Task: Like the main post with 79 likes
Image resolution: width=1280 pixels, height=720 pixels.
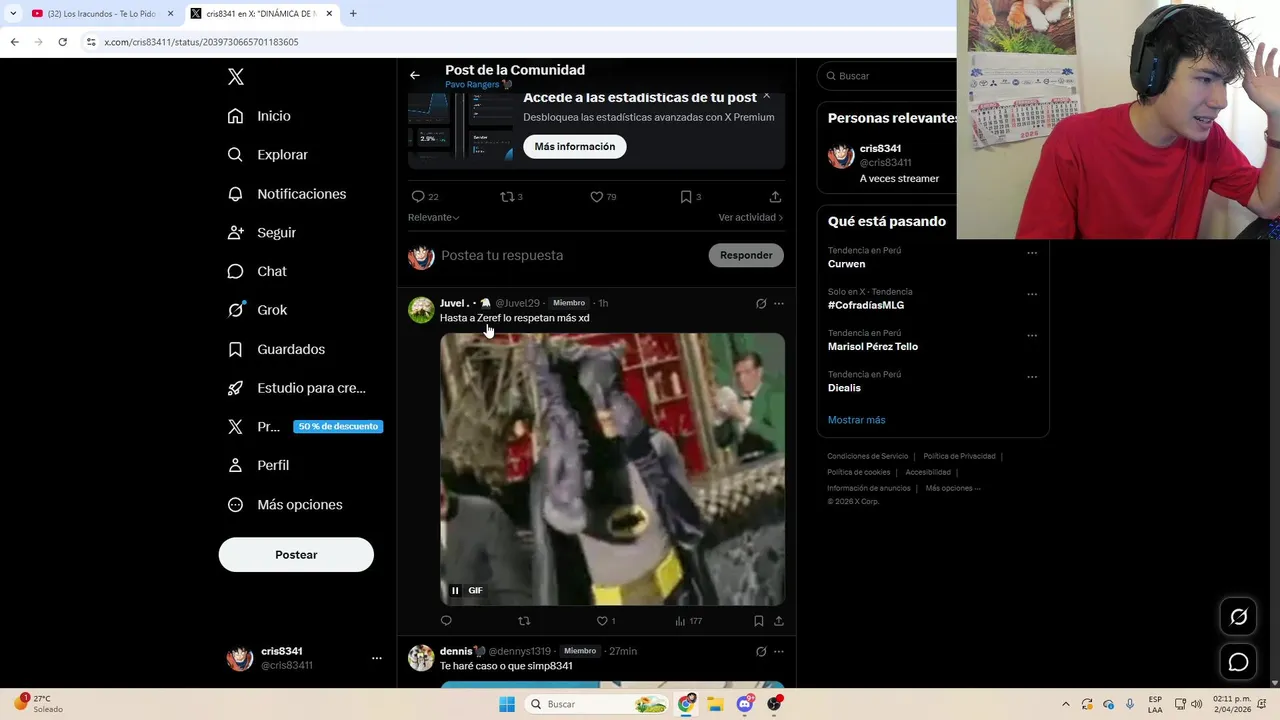Action: point(602,197)
